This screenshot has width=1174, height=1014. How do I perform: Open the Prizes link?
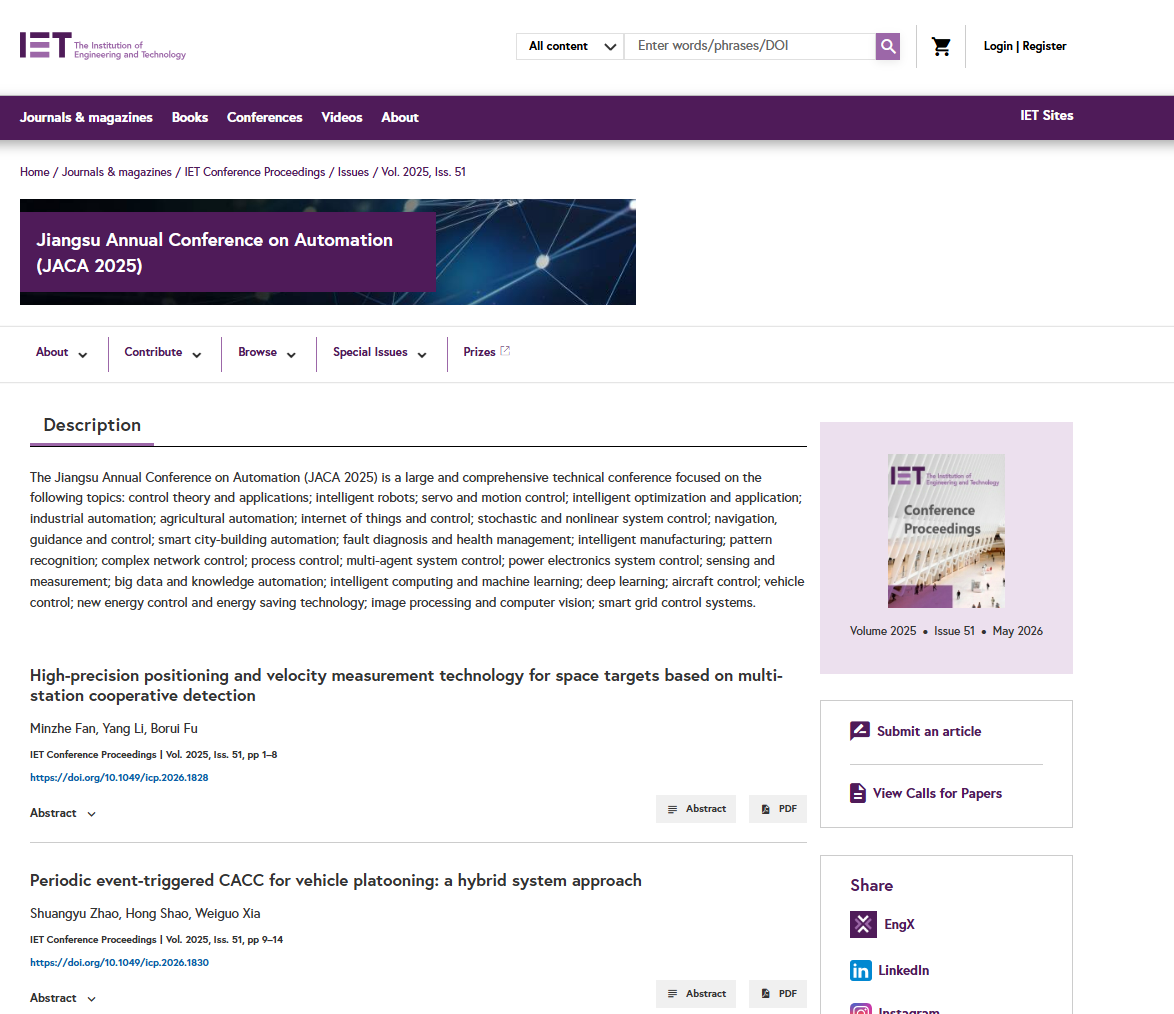tap(479, 352)
